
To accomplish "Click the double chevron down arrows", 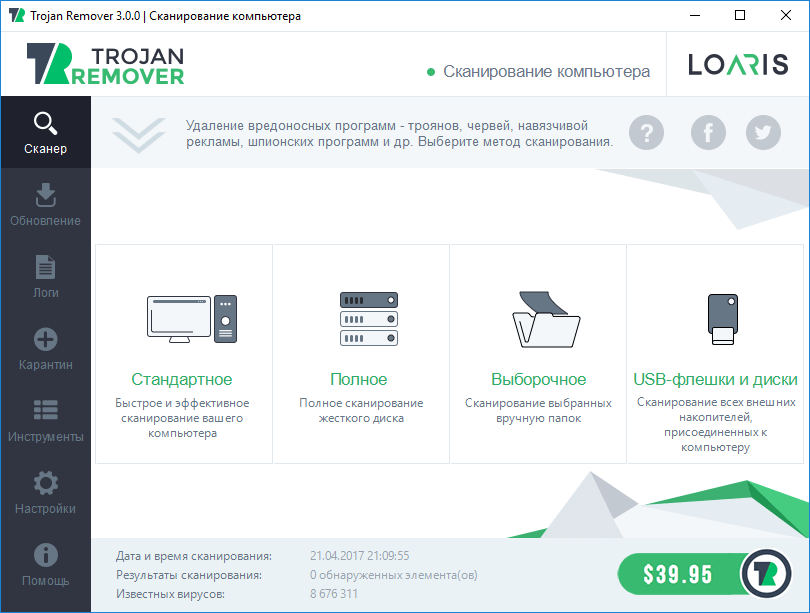I will [138, 135].
